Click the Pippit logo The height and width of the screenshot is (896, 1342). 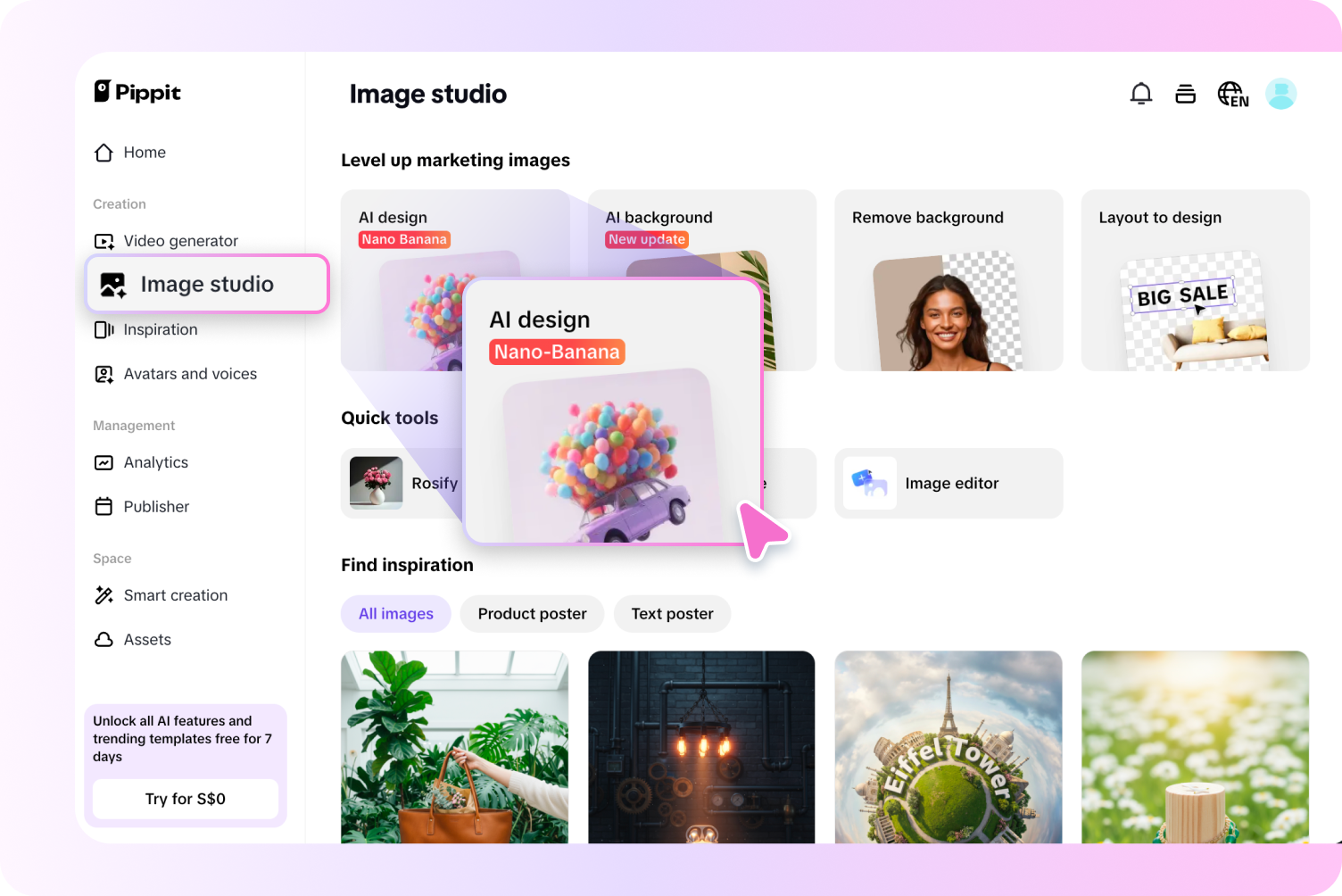point(137,92)
